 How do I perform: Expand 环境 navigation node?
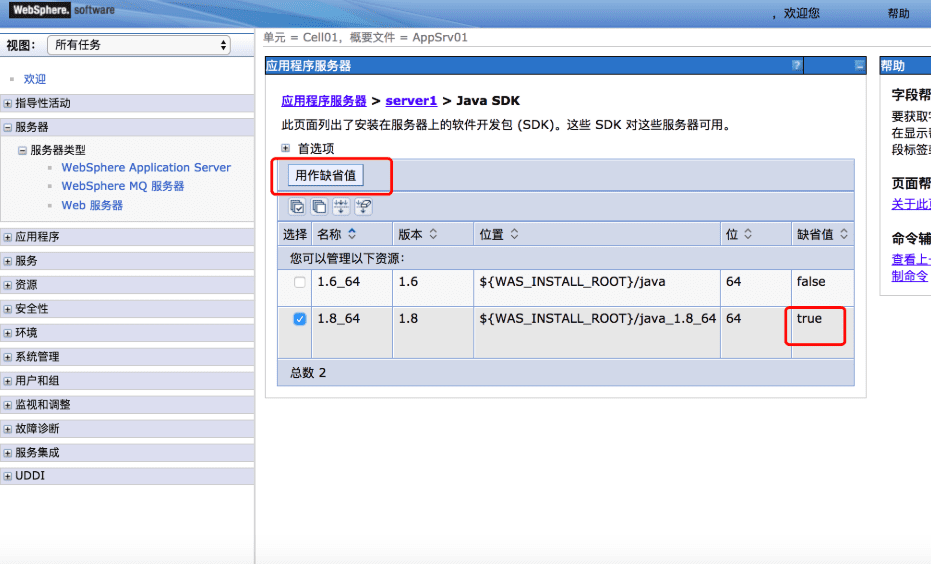point(7,332)
